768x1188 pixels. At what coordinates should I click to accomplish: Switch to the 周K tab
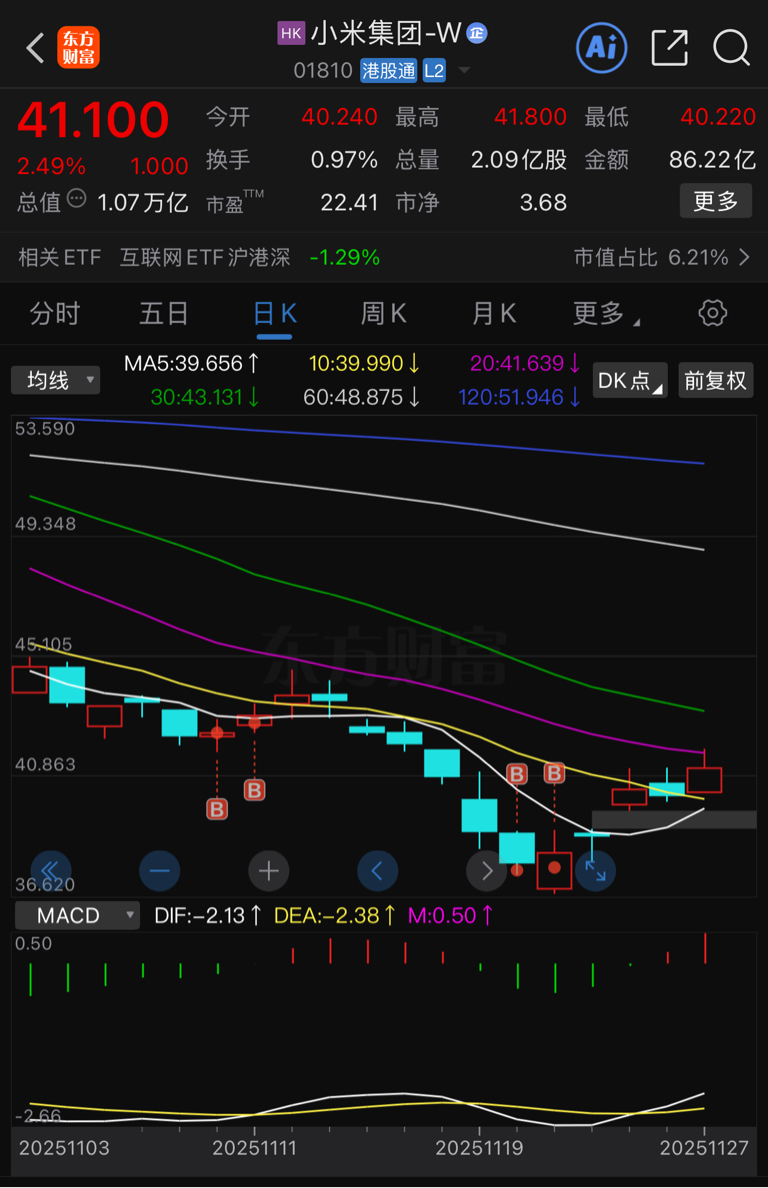(x=383, y=313)
